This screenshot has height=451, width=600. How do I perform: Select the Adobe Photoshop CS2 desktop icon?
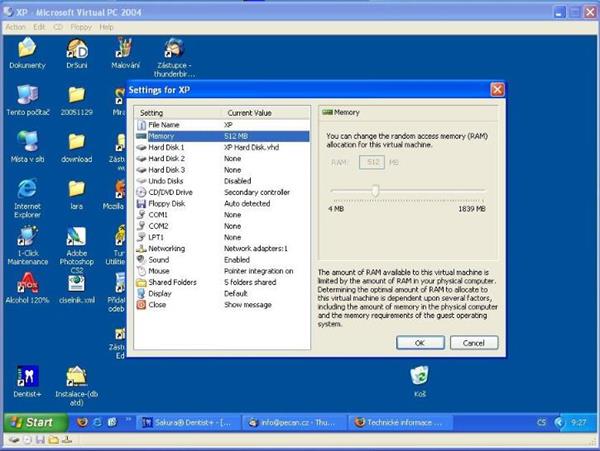(77, 250)
